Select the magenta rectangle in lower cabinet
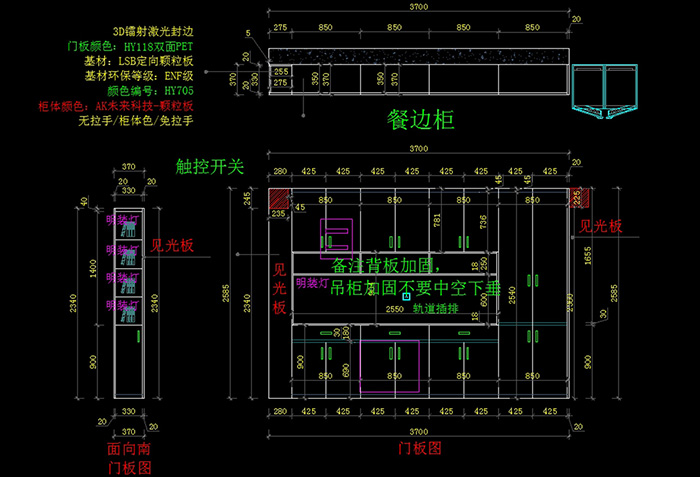The height and width of the screenshot is (477, 700). coord(387,367)
